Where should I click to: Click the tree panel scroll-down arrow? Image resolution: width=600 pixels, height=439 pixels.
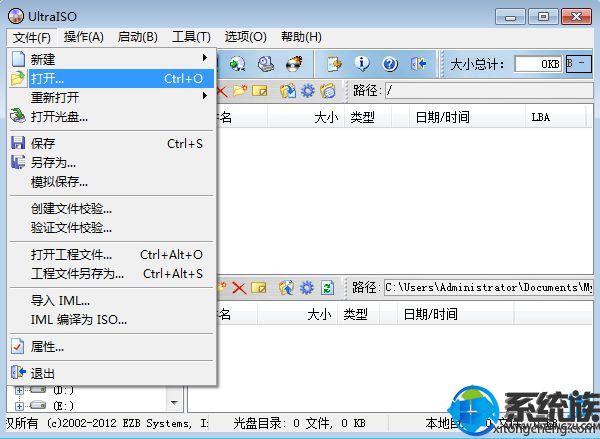(174, 403)
